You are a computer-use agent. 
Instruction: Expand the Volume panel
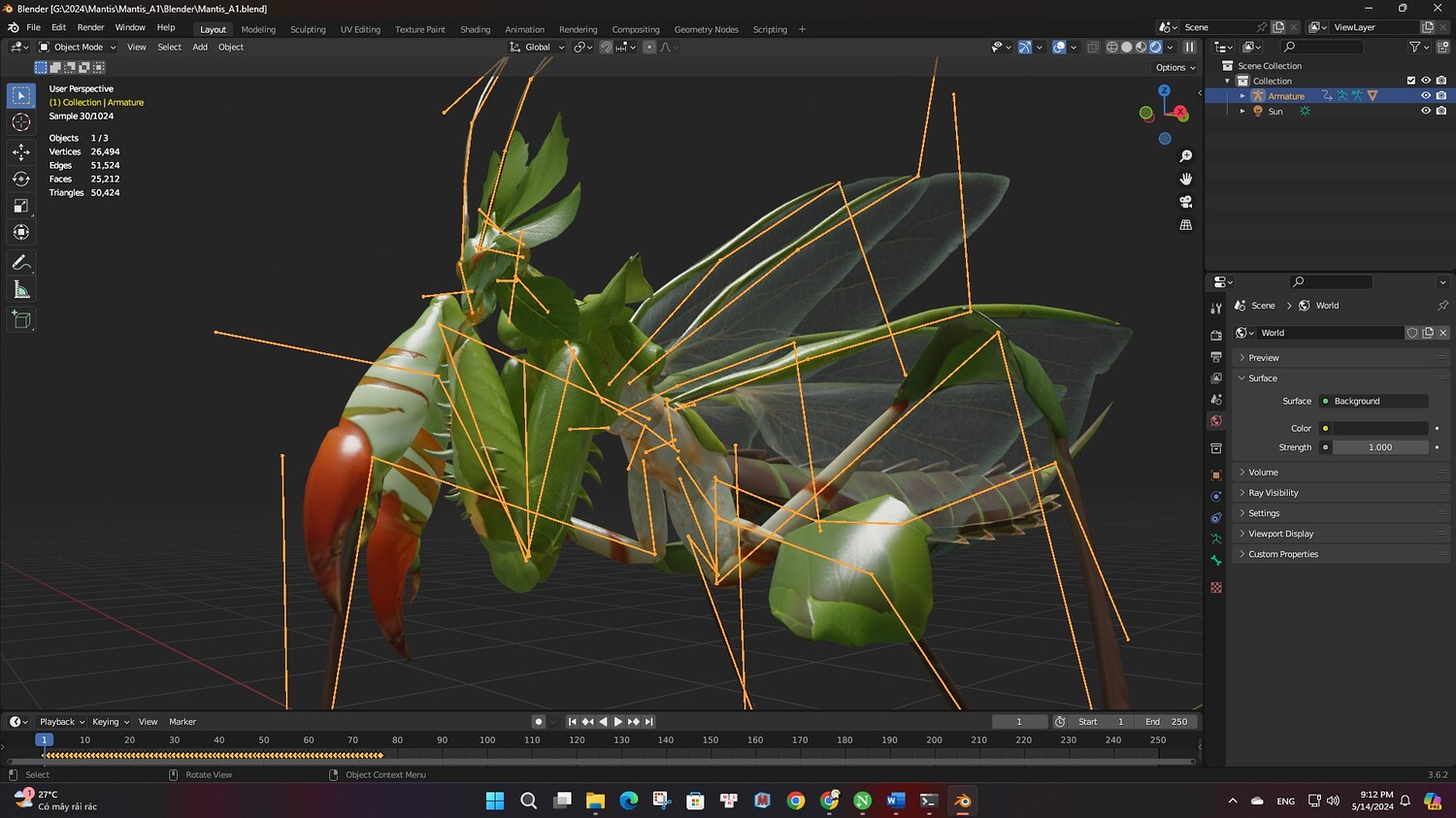pos(1263,473)
